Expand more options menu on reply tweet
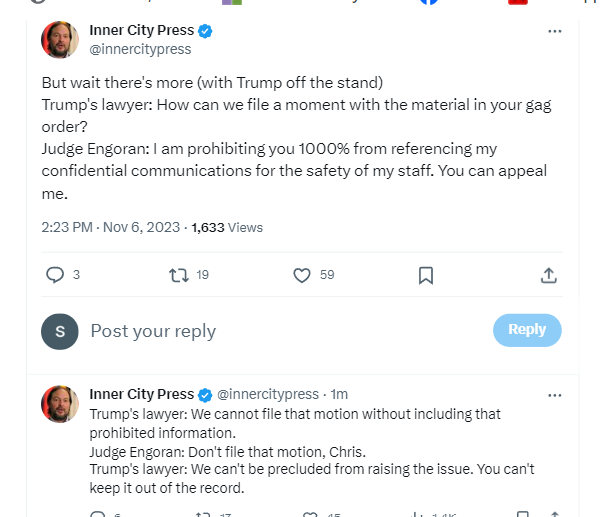 click(x=554, y=395)
